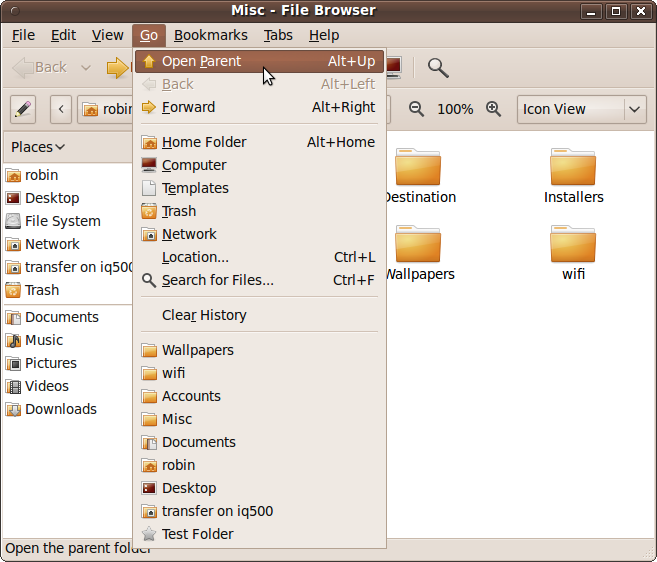Select the Destination folder icon
The image size is (657, 562).
(x=418, y=167)
